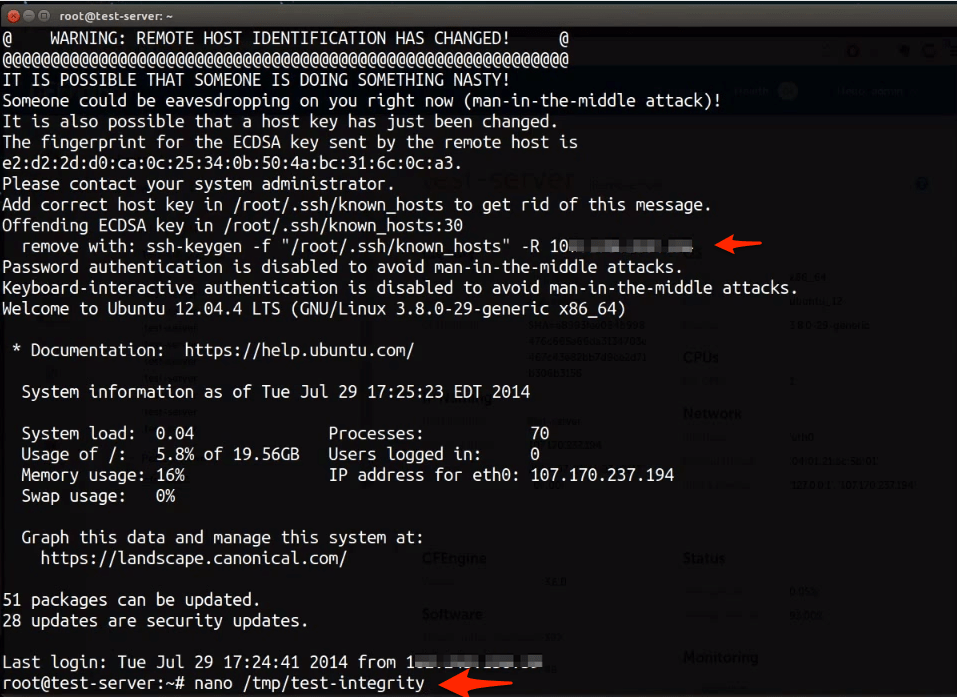Expand the CPUs section

pyautogui.click(x=700, y=357)
